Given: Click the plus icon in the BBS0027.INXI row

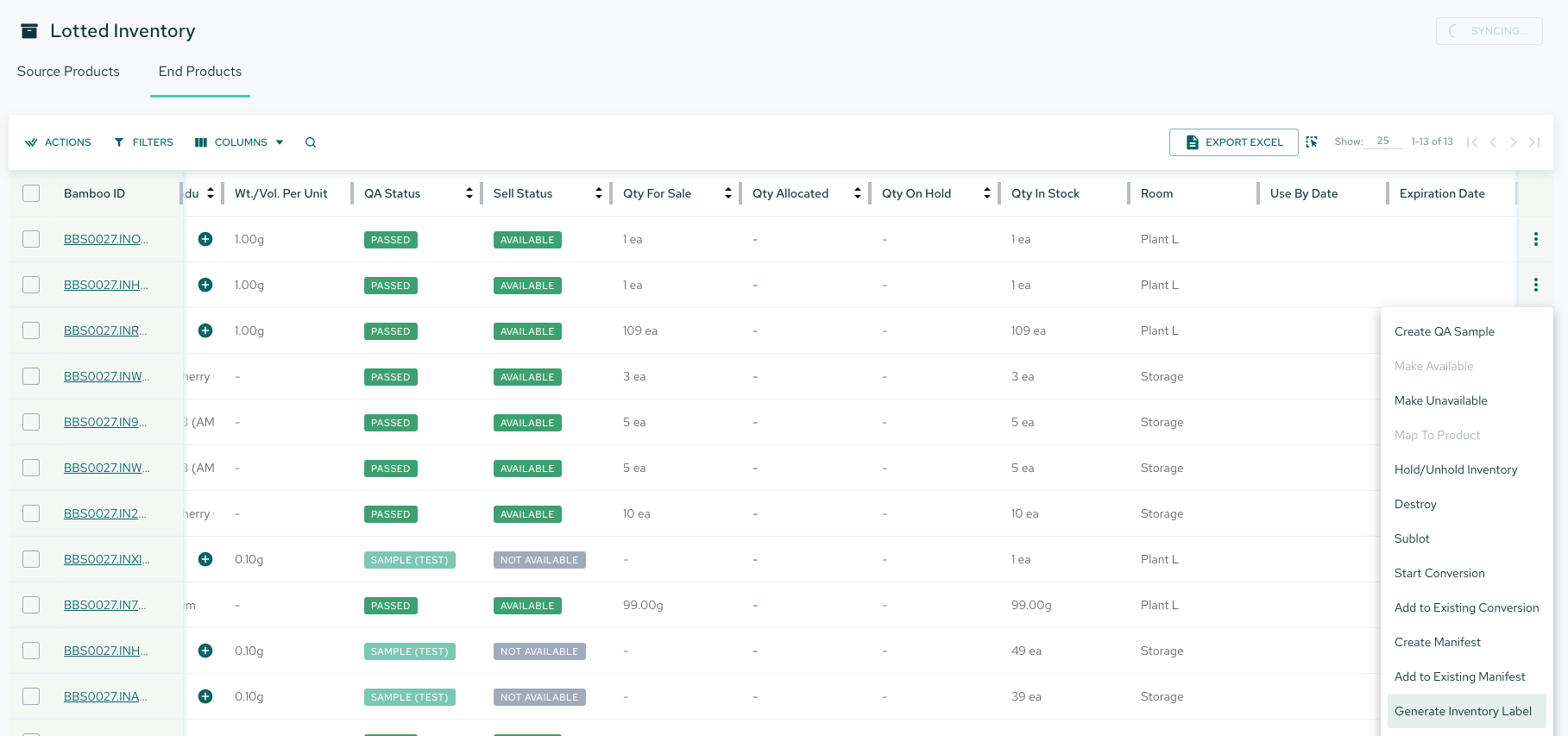Looking at the screenshot, I should point(205,559).
